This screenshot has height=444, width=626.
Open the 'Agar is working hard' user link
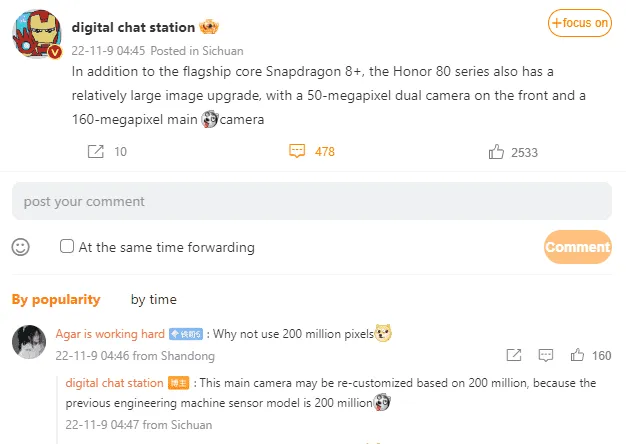(x=110, y=334)
